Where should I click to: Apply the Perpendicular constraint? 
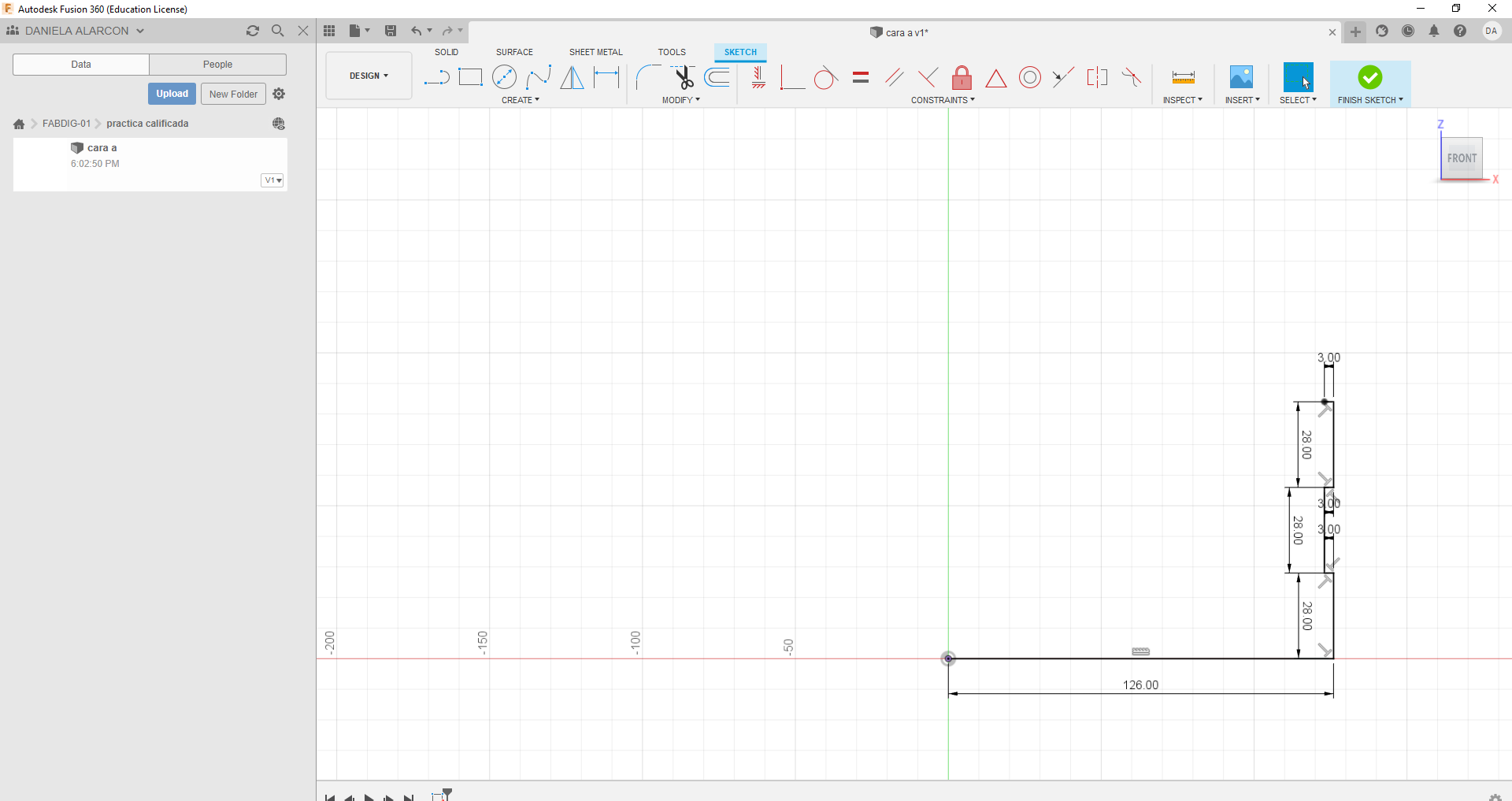click(928, 77)
